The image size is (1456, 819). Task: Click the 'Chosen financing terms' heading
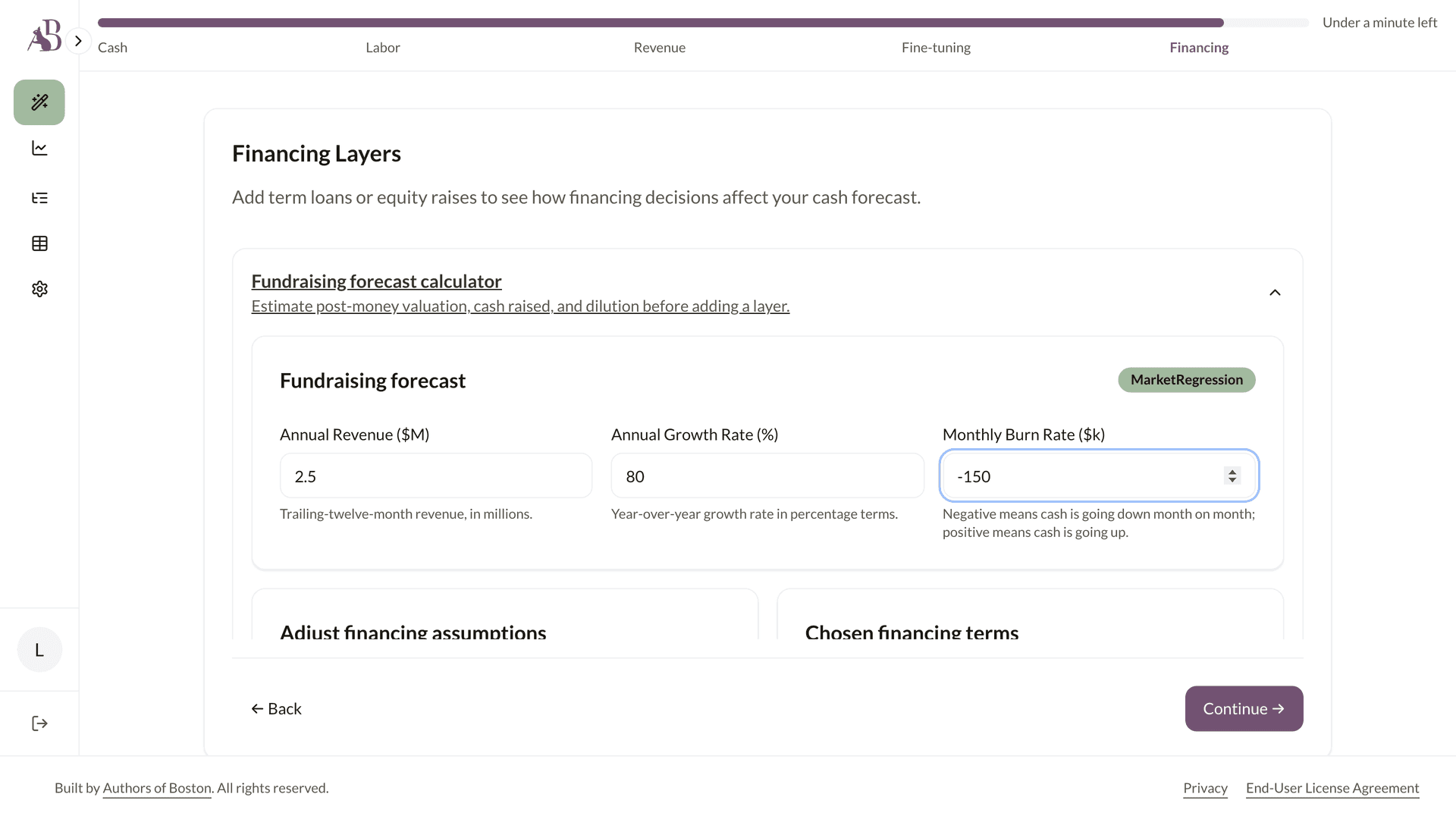point(912,632)
